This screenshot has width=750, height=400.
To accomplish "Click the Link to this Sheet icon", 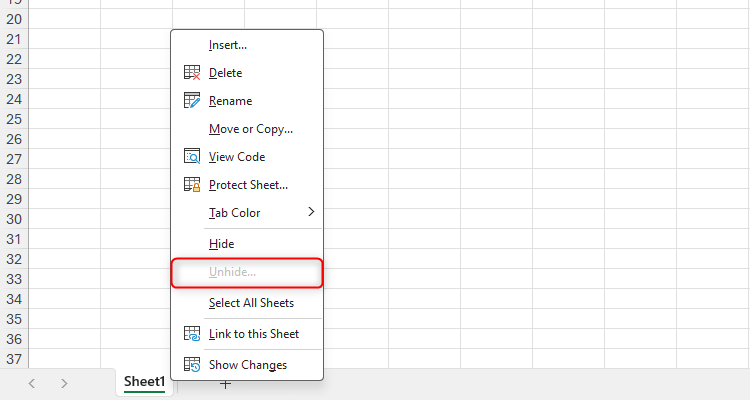I will (192, 334).
